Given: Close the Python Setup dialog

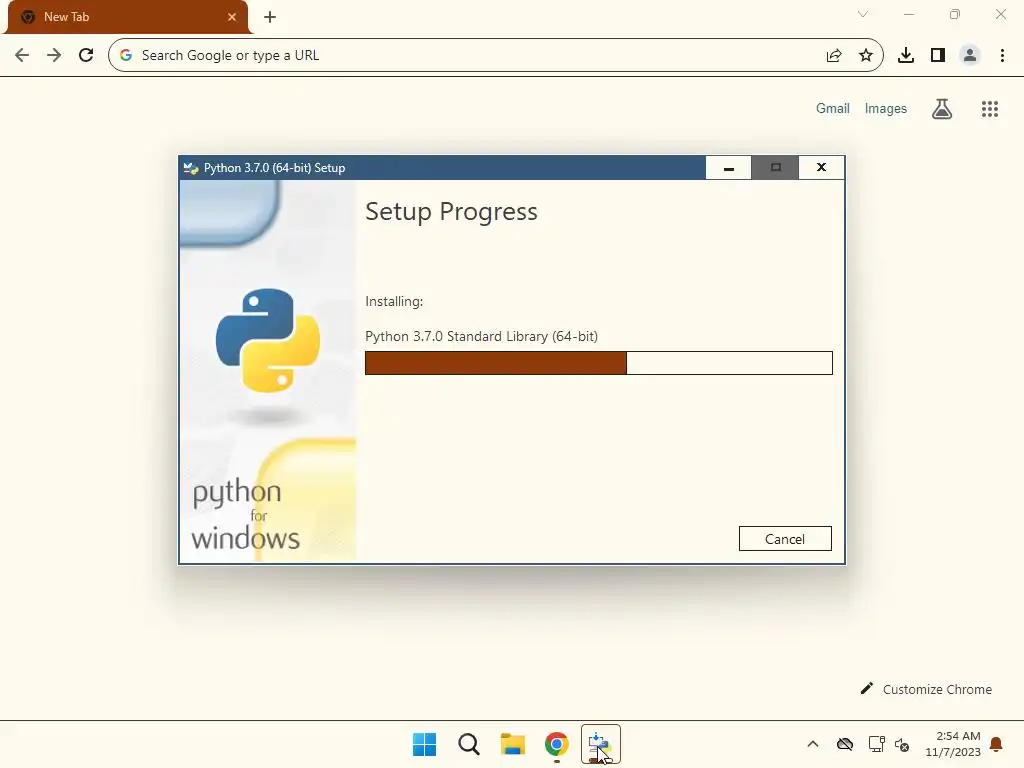Looking at the screenshot, I should click(822, 168).
